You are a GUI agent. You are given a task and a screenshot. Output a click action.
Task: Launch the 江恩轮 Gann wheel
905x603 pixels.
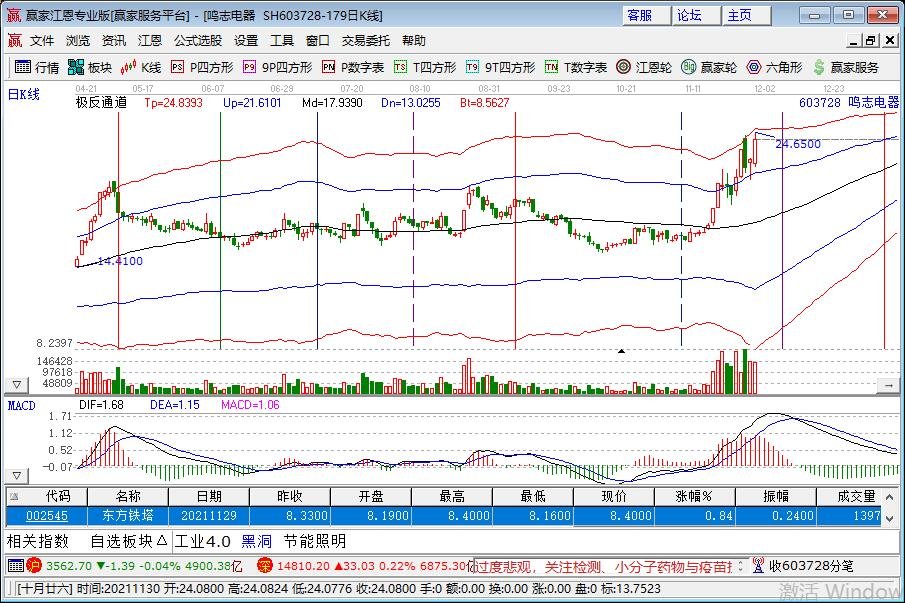[x=644, y=68]
